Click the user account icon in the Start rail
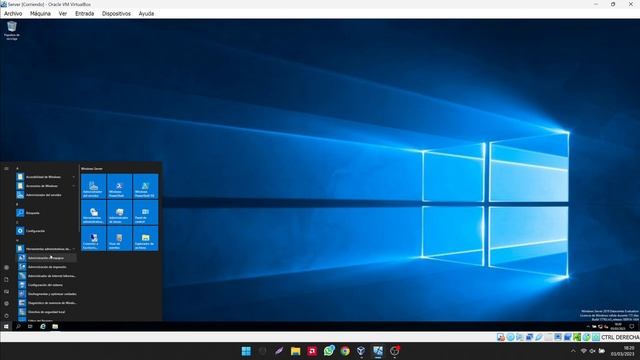This screenshot has height=360, width=640. (x=6, y=268)
